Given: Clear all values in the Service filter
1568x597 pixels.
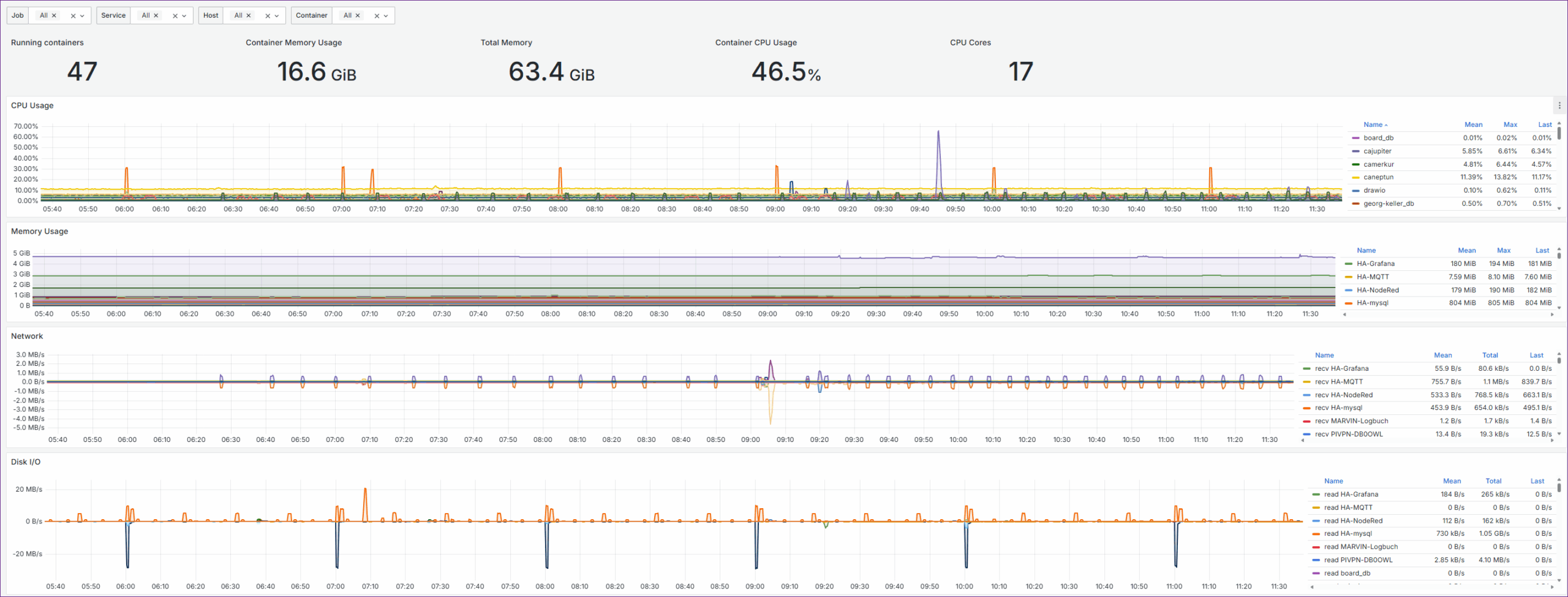Looking at the screenshot, I should coord(175,16).
